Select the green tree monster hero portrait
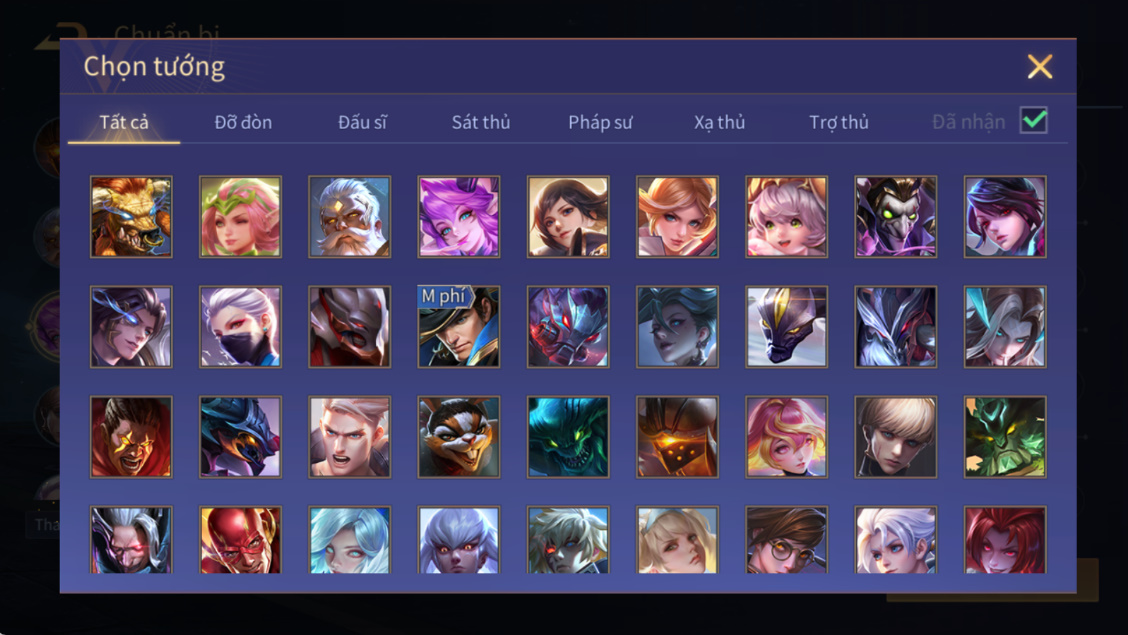 (1005, 437)
